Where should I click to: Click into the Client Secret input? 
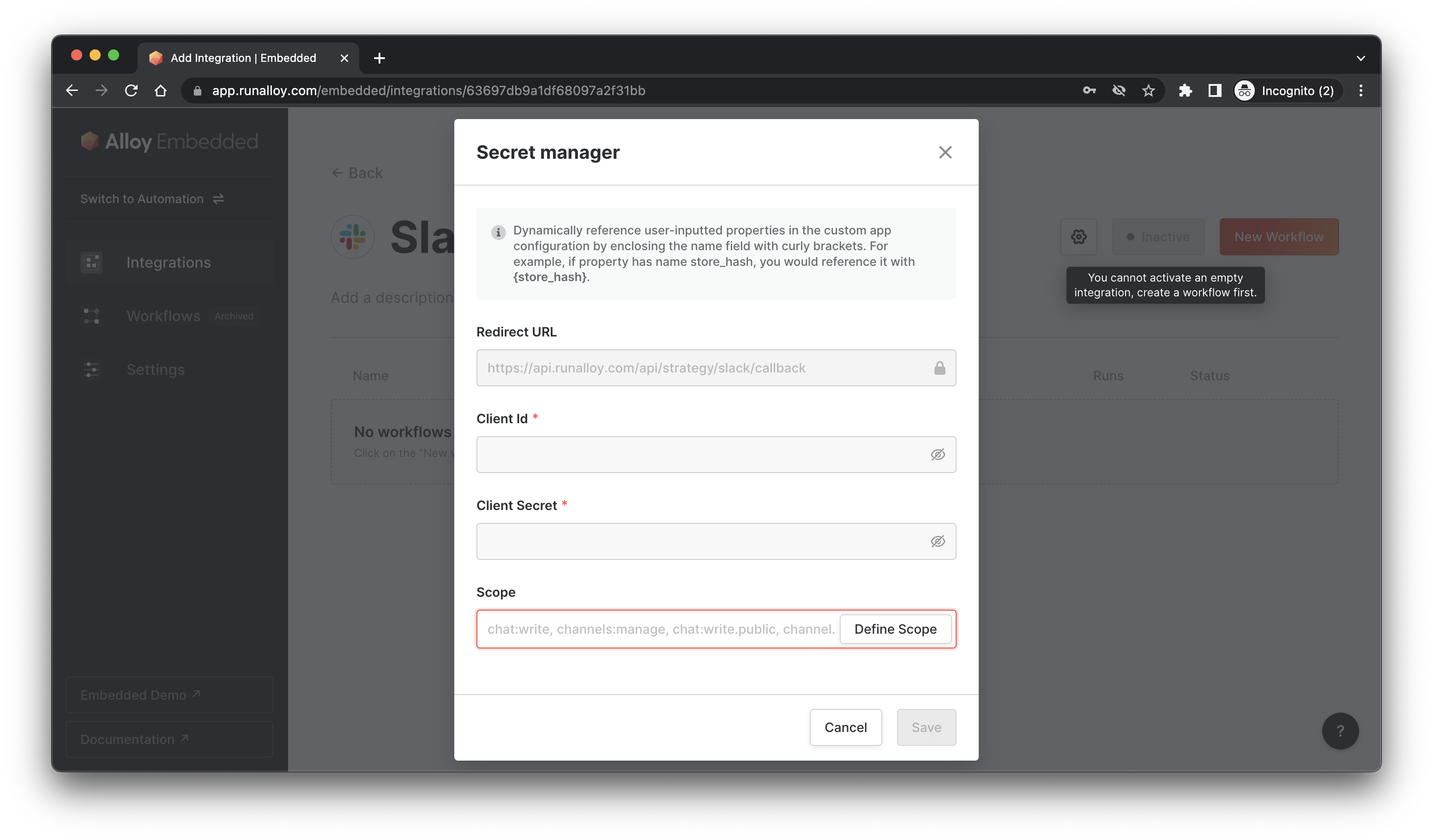pos(699,542)
